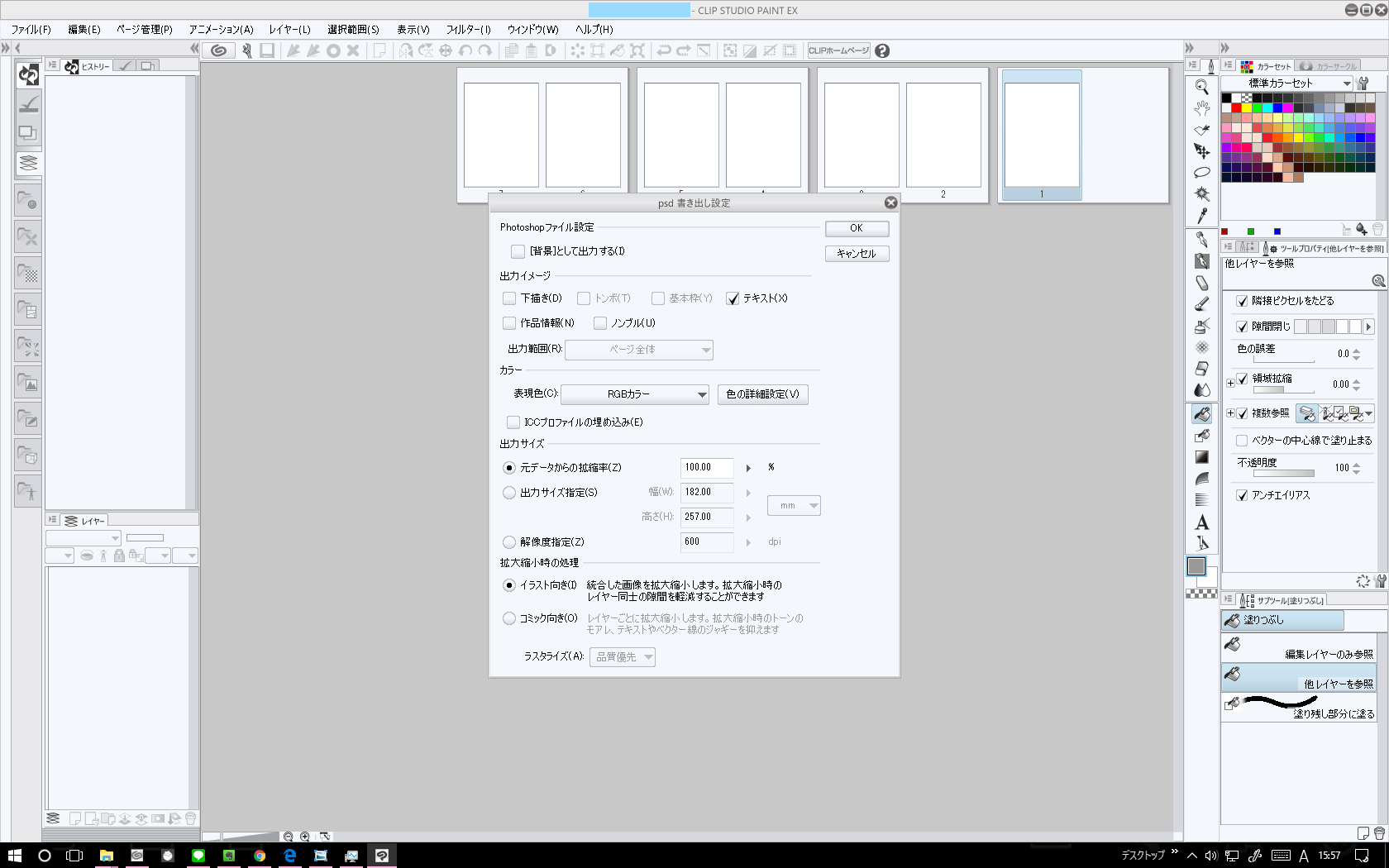This screenshot has height=868, width=1389.
Task: Click OK in psd export settings
Action: tap(857, 228)
